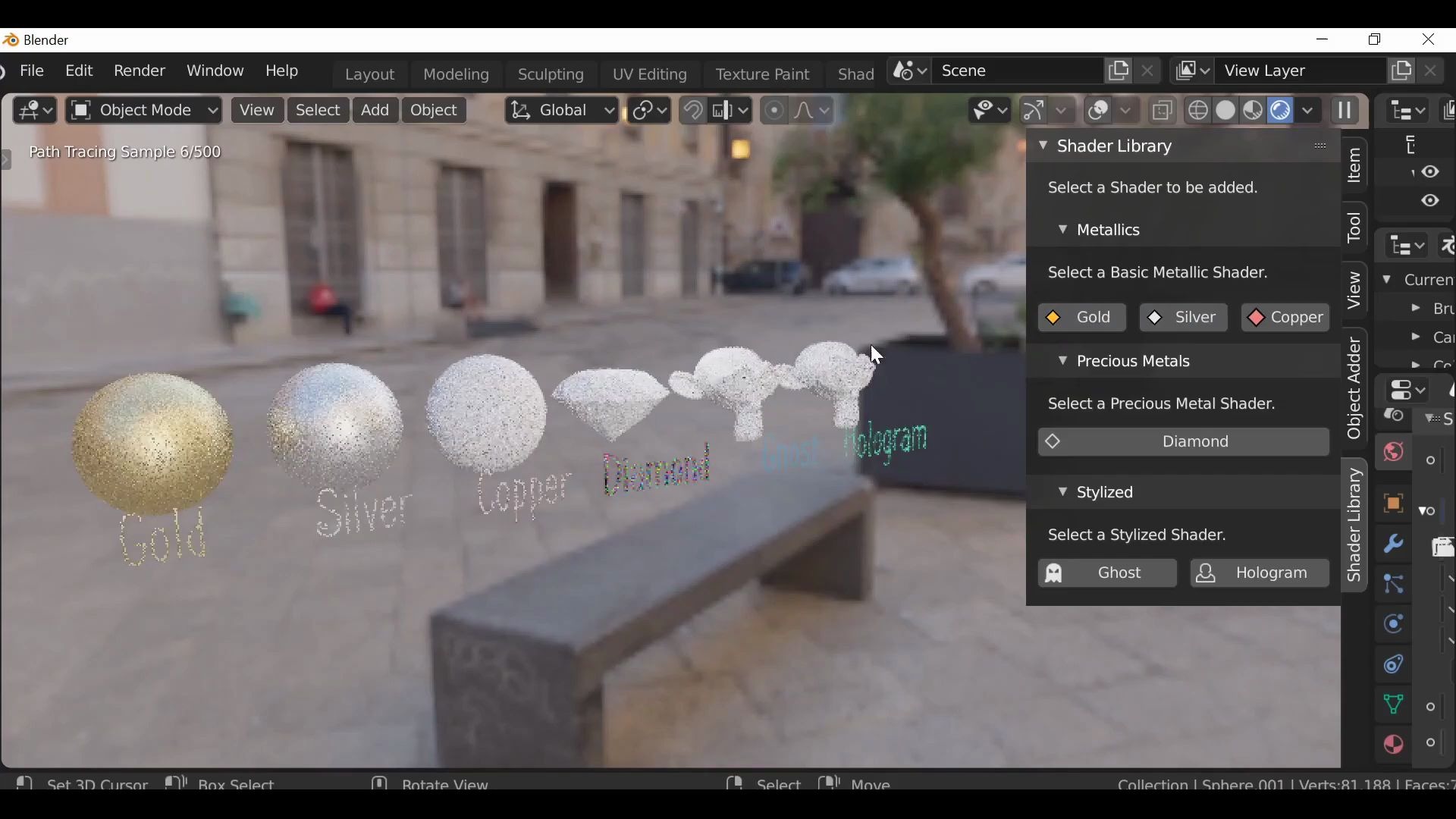Switch to the Sculpting workspace tab

(x=551, y=75)
